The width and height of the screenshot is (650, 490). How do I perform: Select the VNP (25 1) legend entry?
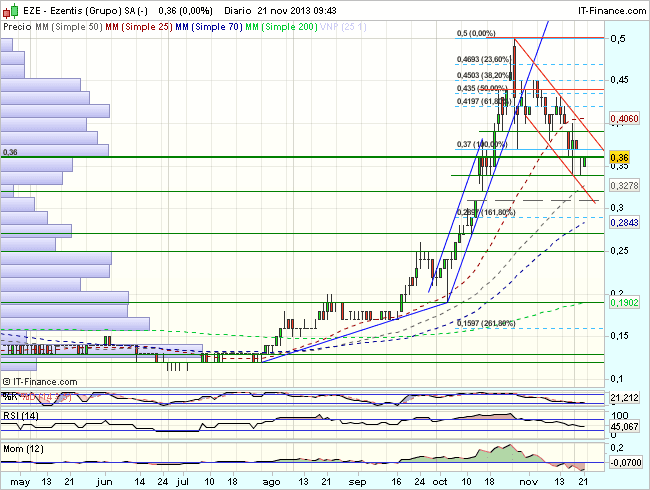point(343,27)
